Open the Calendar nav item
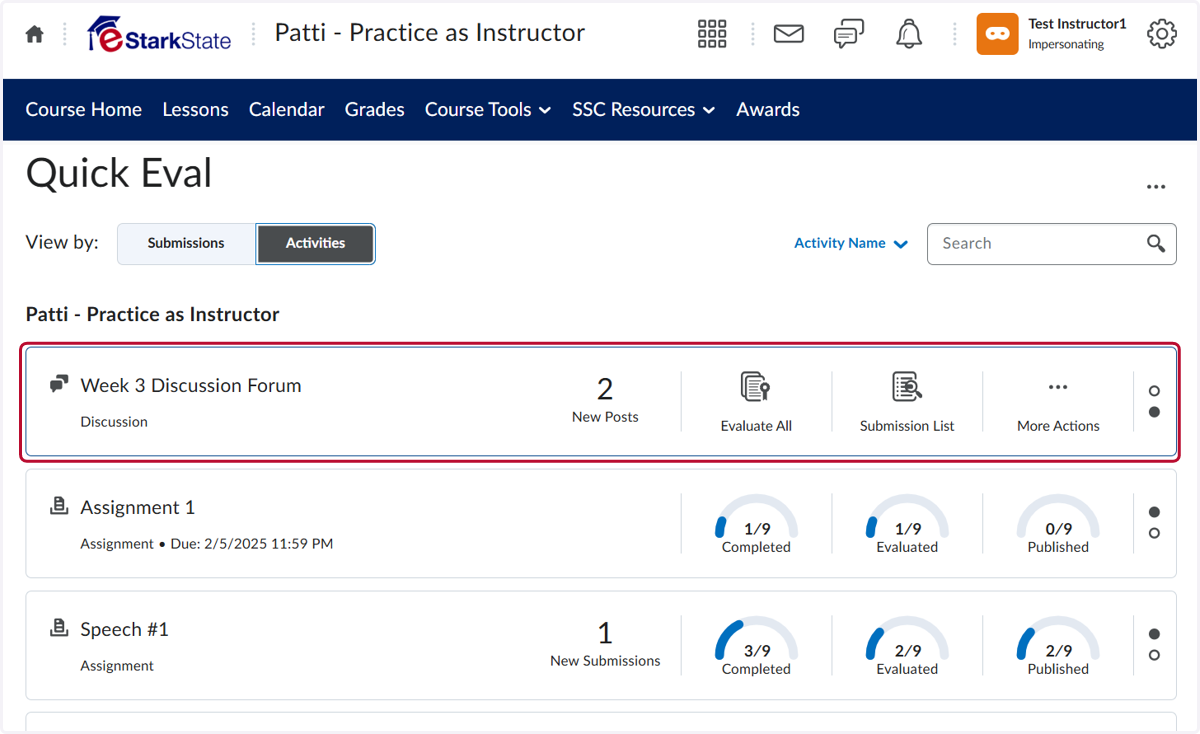This screenshot has width=1200, height=734. [x=287, y=110]
